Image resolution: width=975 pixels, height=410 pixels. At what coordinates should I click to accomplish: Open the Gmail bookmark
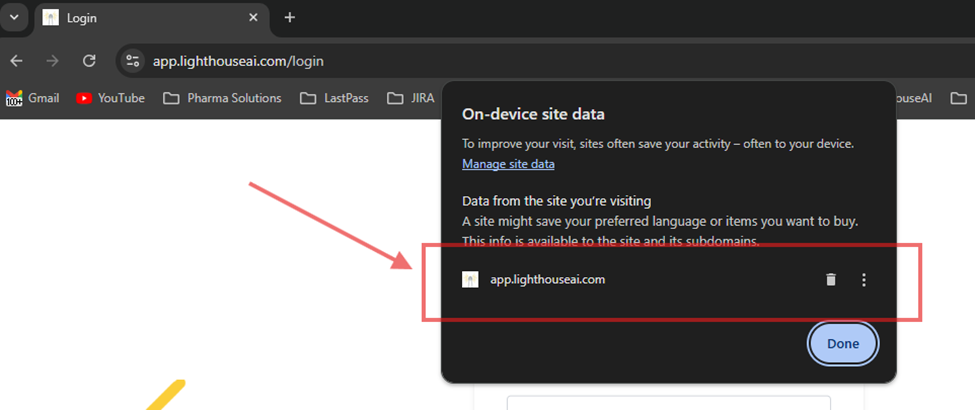click(33, 98)
